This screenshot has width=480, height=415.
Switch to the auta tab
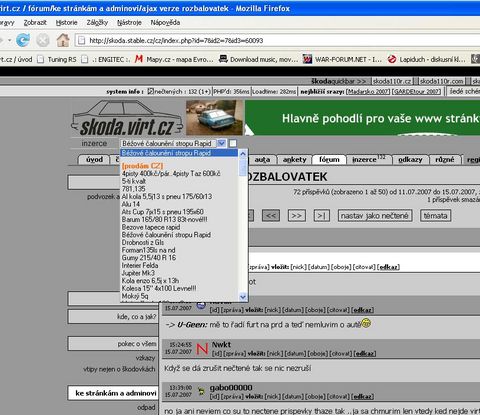[262, 160]
